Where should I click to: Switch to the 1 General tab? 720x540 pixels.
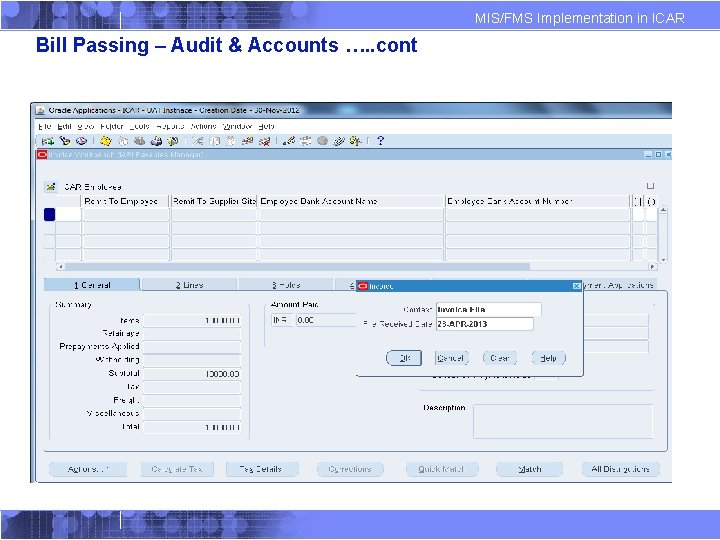tap(92, 285)
